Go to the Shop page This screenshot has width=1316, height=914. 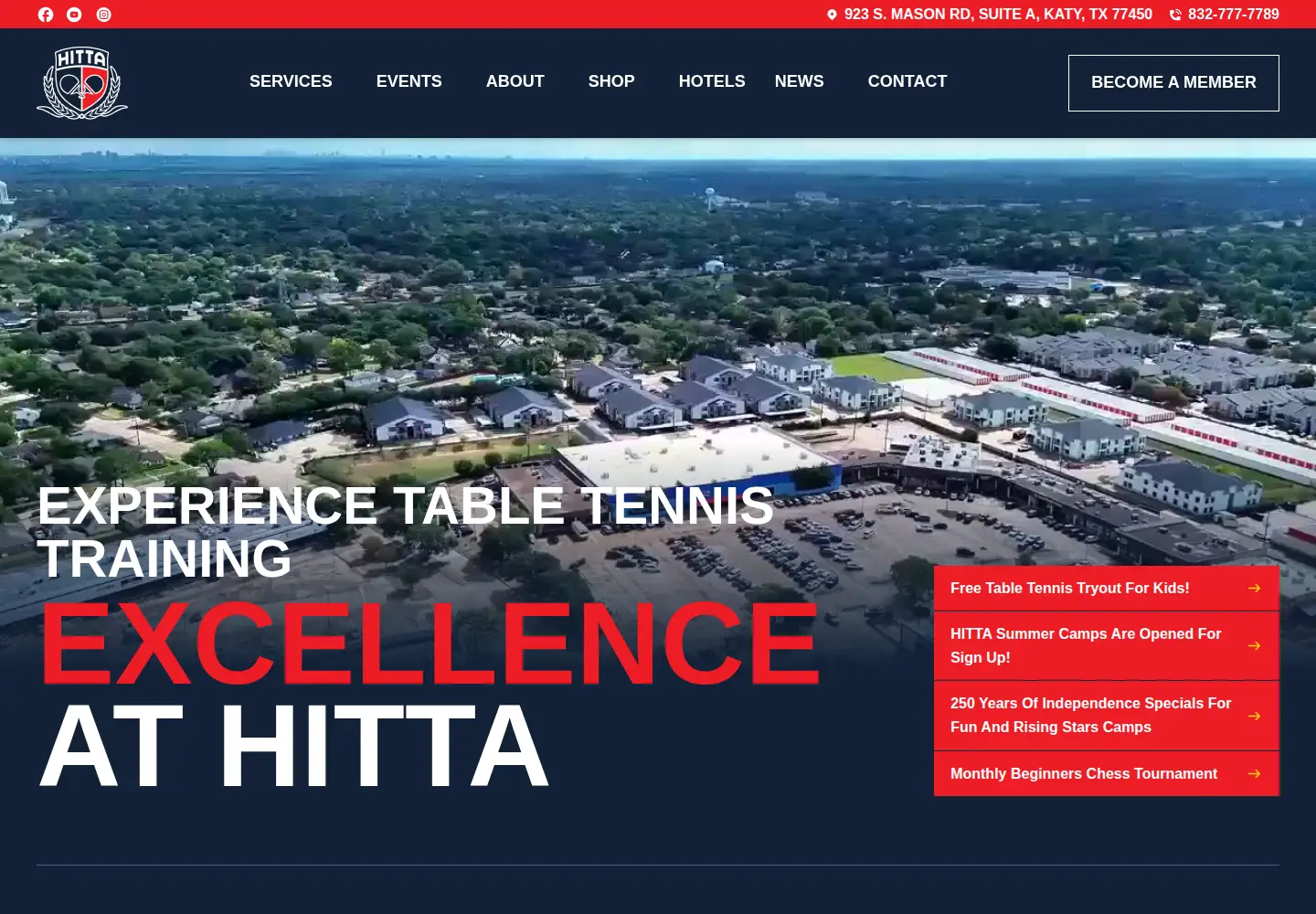click(611, 81)
